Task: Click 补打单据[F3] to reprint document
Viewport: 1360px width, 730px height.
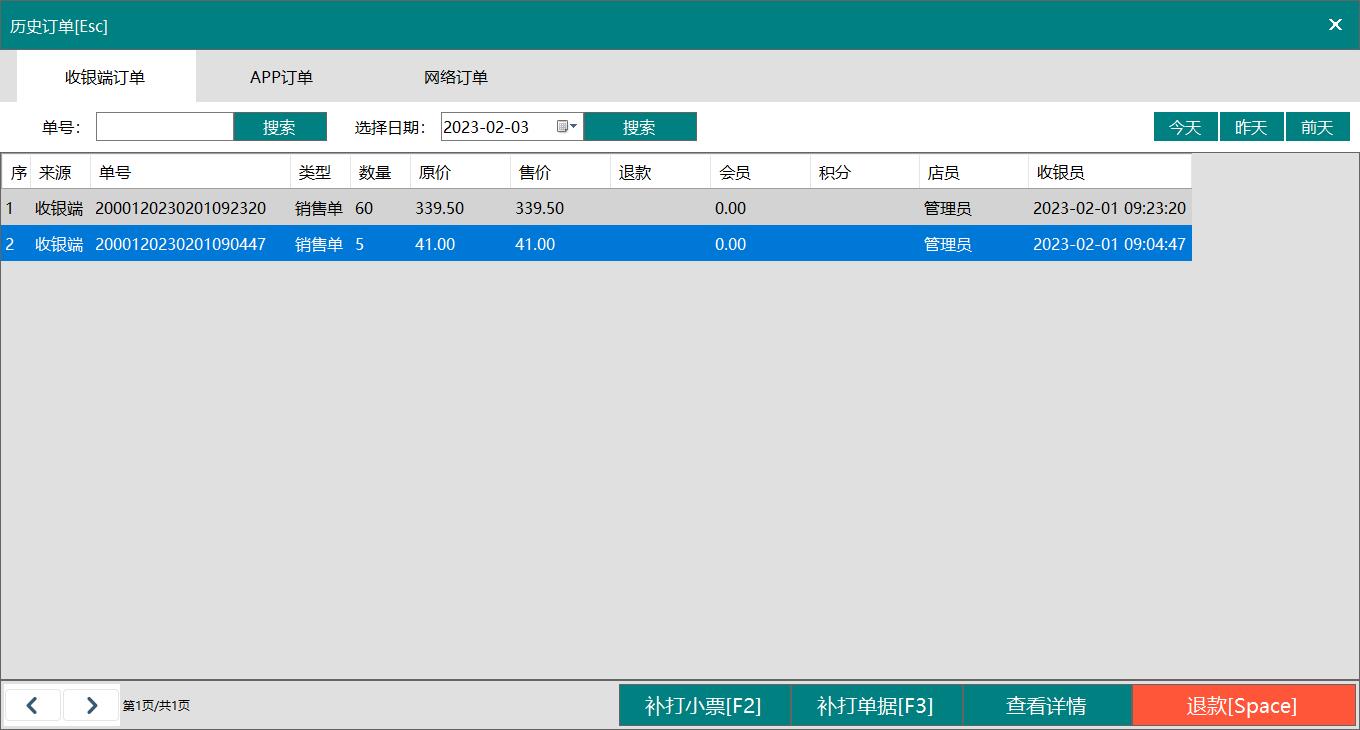Action: [x=876, y=705]
